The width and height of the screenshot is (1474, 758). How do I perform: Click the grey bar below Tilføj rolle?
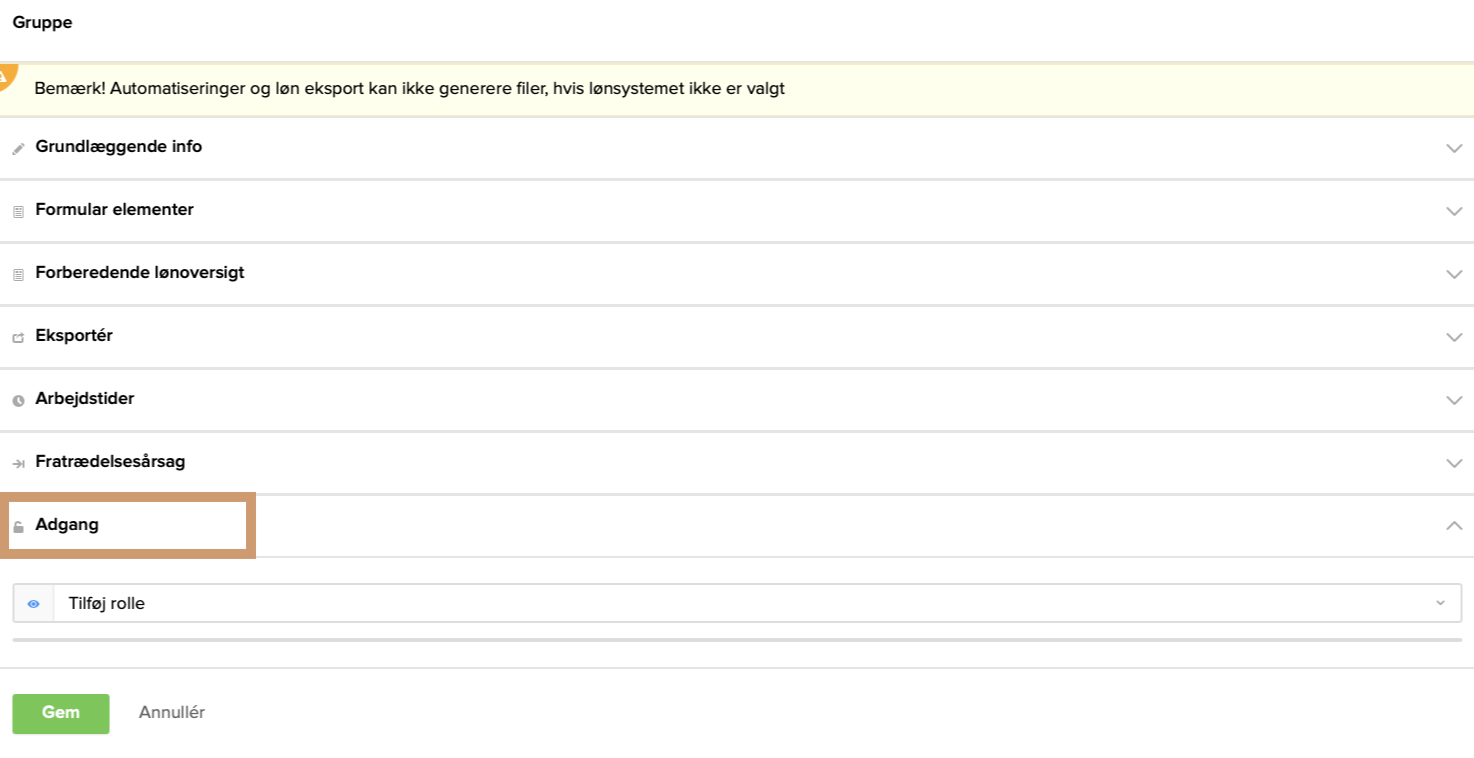pos(737,639)
